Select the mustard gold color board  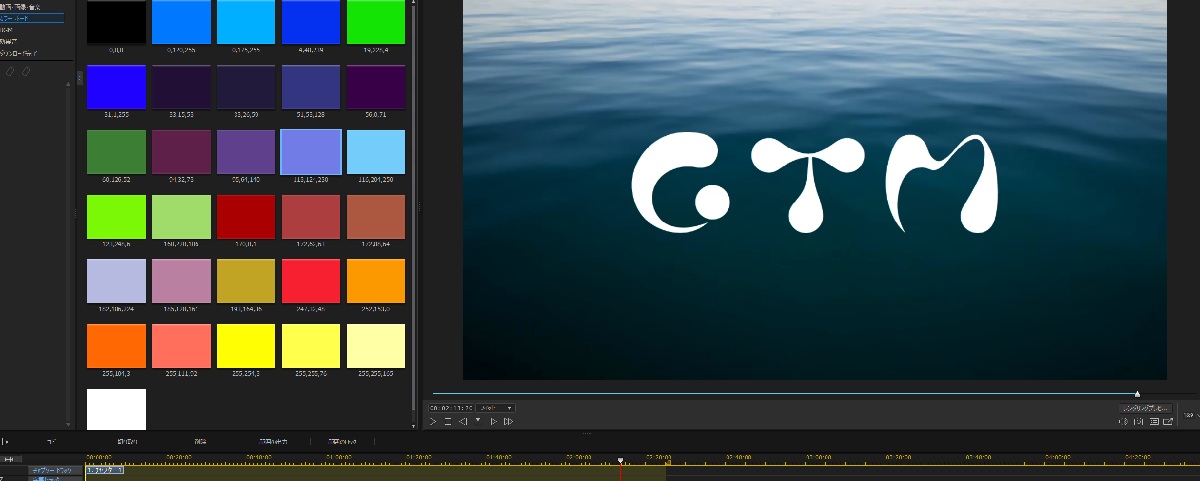click(246, 281)
